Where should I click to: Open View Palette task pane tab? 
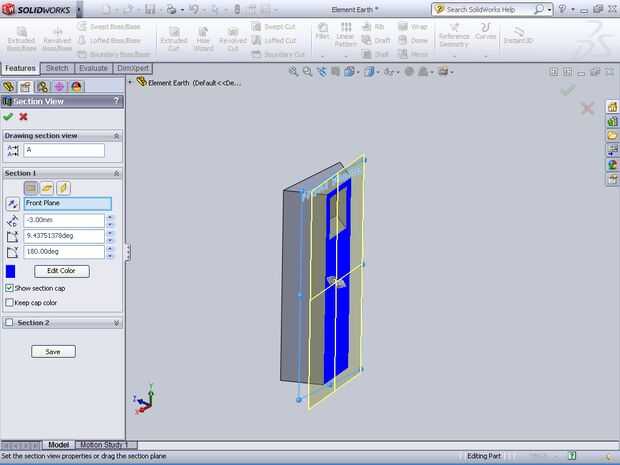click(x=612, y=150)
